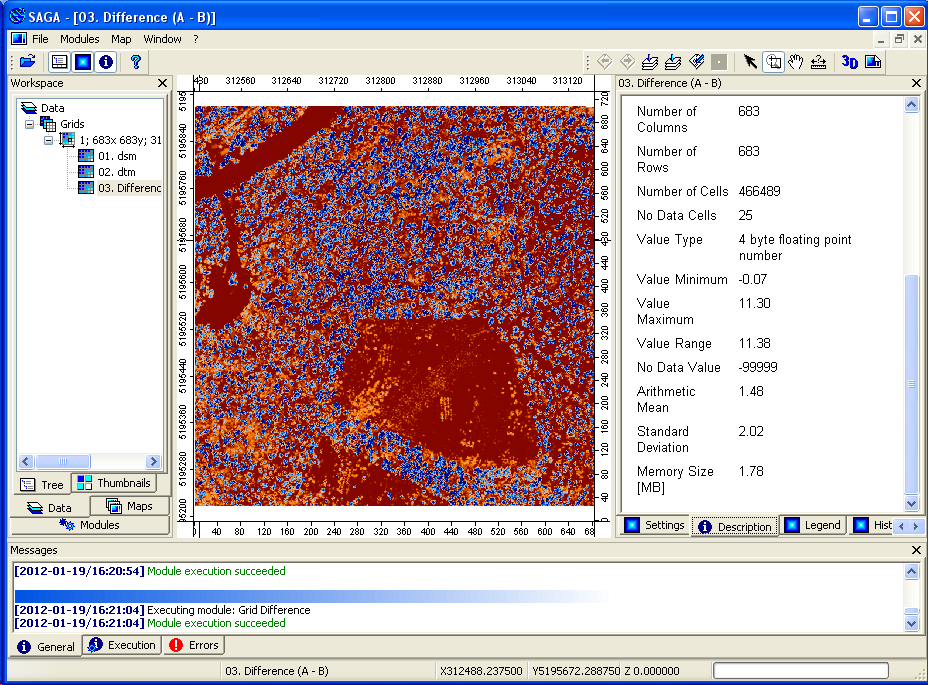
Task: Select the Action arrow tool
Action: tap(751, 61)
